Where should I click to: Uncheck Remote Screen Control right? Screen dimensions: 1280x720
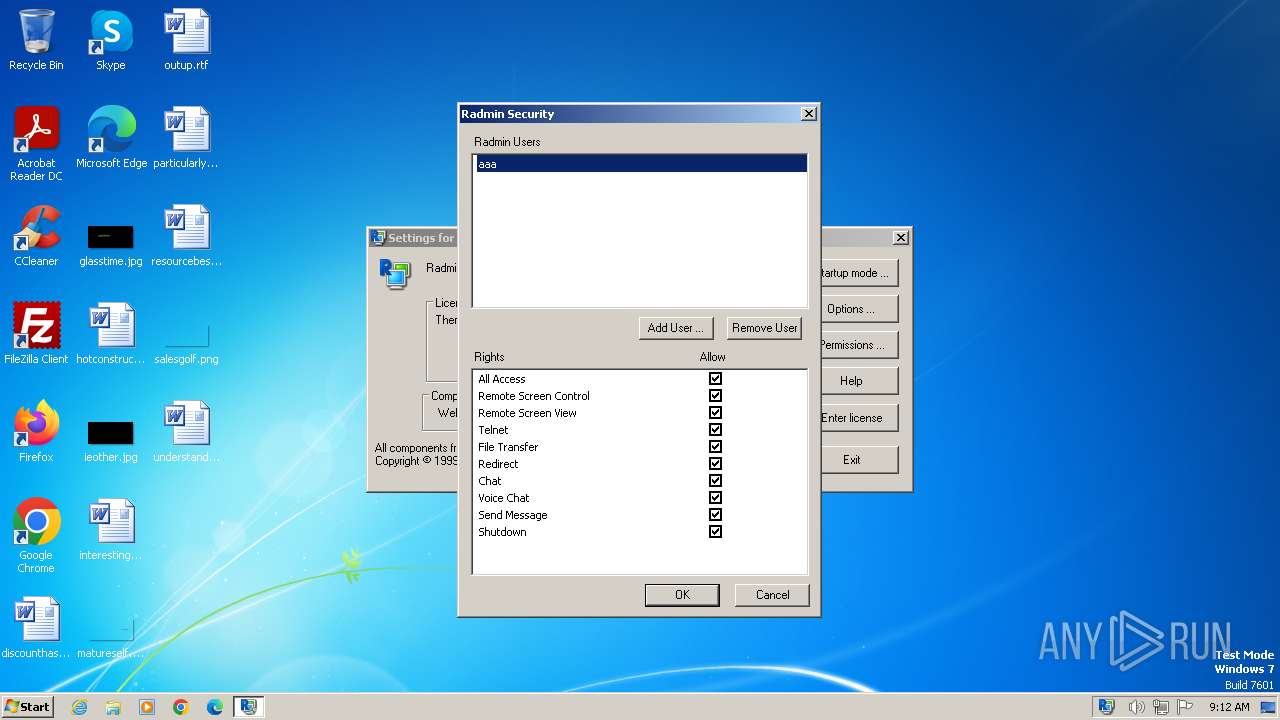pos(715,396)
